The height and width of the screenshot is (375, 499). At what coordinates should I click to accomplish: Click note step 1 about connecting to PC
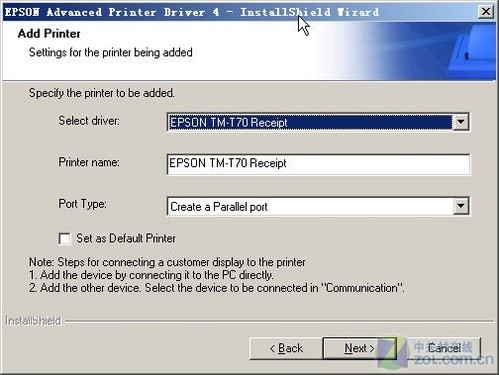coord(151,275)
